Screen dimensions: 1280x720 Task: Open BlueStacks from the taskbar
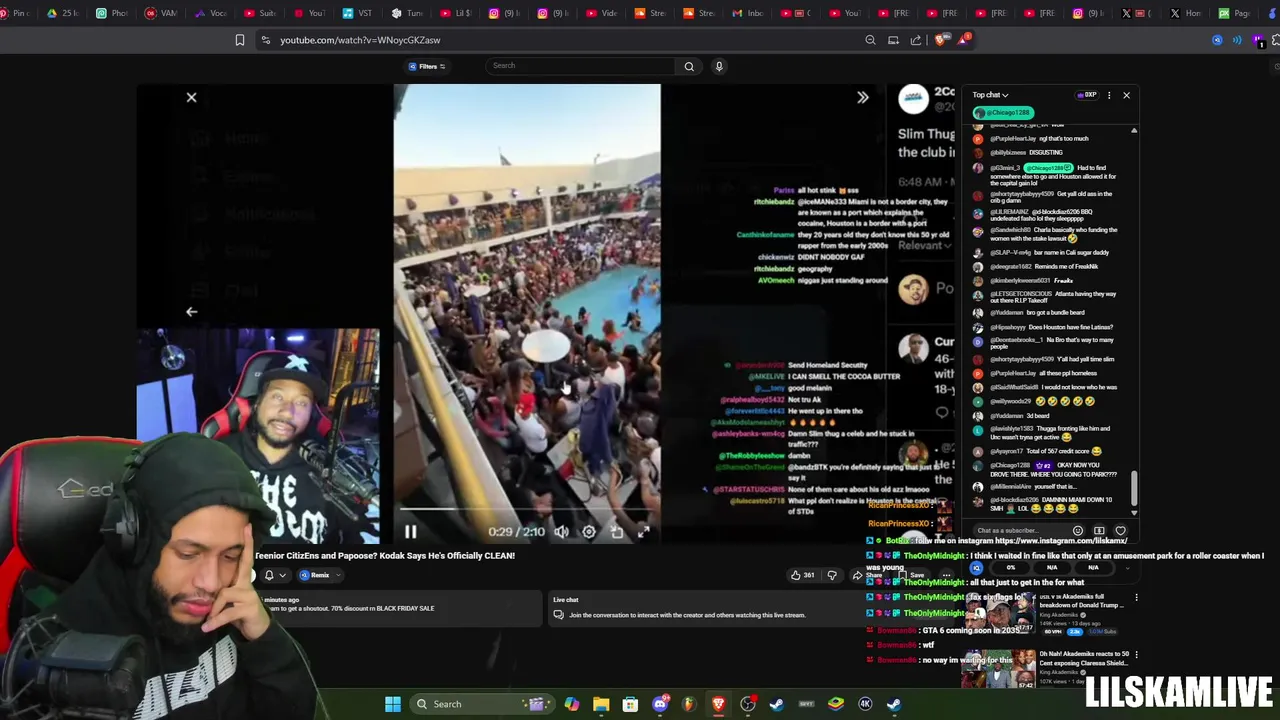coord(836,704)
